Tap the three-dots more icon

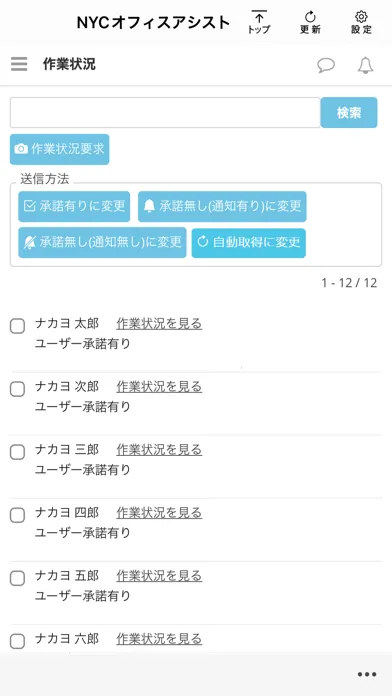click(x=367, y=674)
